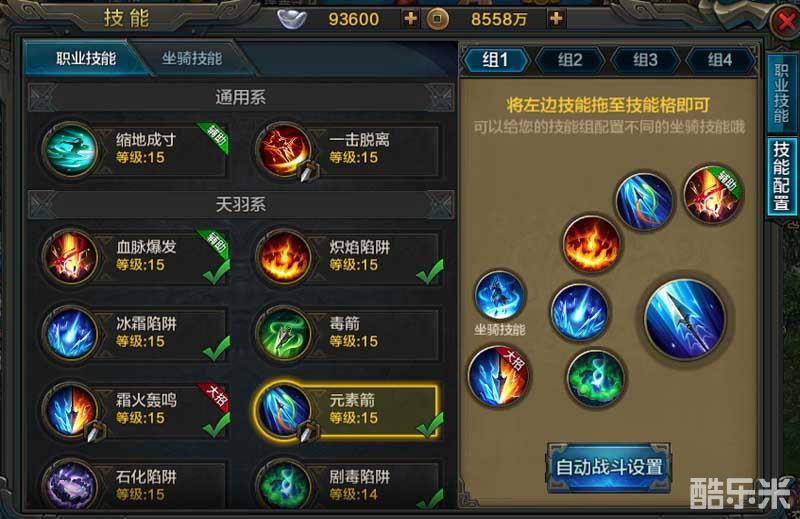Screen dimensions: 800x519
Task: Select the 石化陷阱 skill icon
Action: (x=70, y=485)
